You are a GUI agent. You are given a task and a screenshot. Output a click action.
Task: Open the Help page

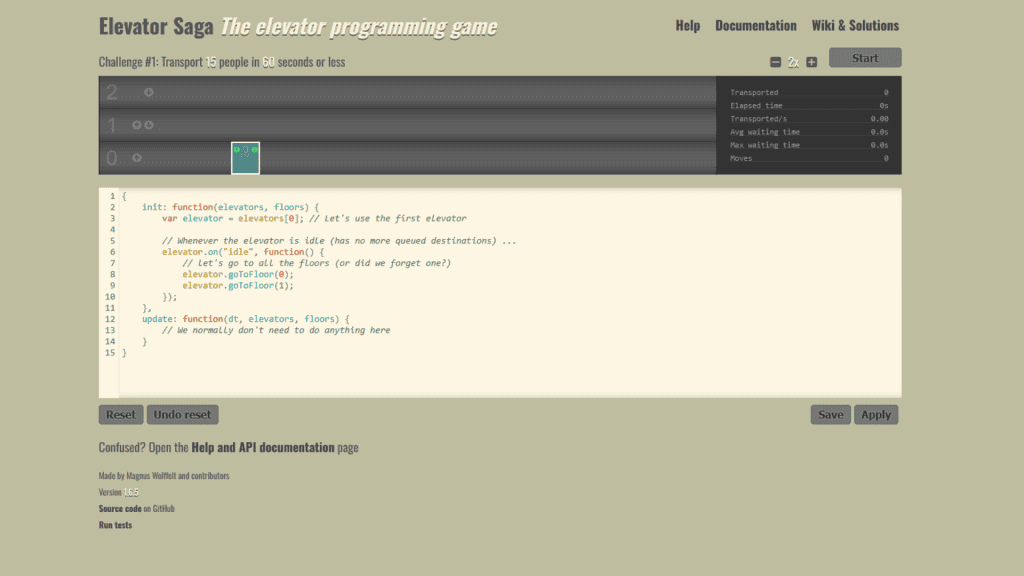coord(688,25)
